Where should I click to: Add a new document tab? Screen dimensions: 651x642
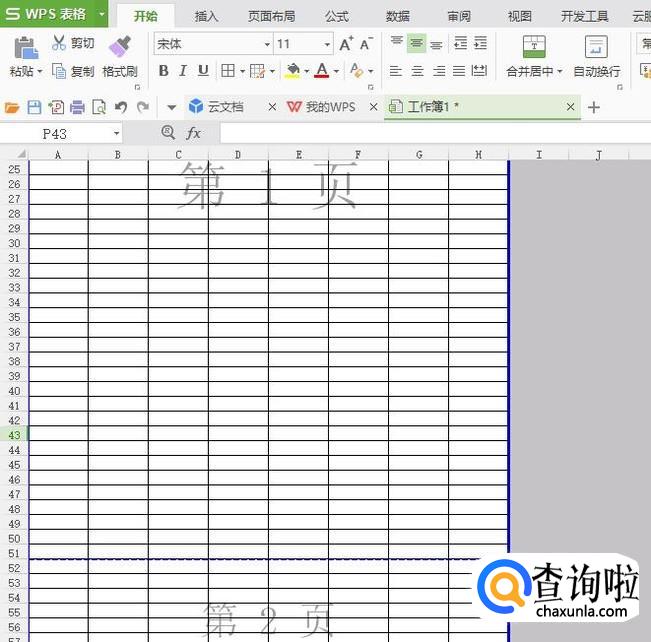[x=594, y=108]
